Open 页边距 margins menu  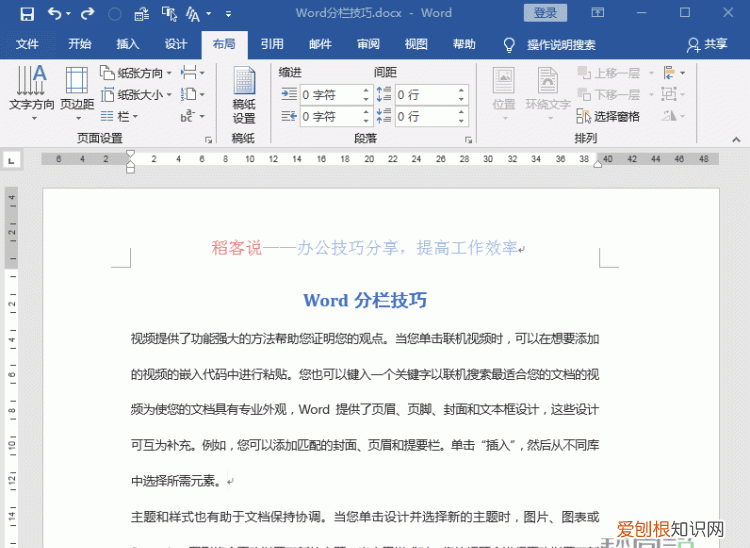[77, 93]
